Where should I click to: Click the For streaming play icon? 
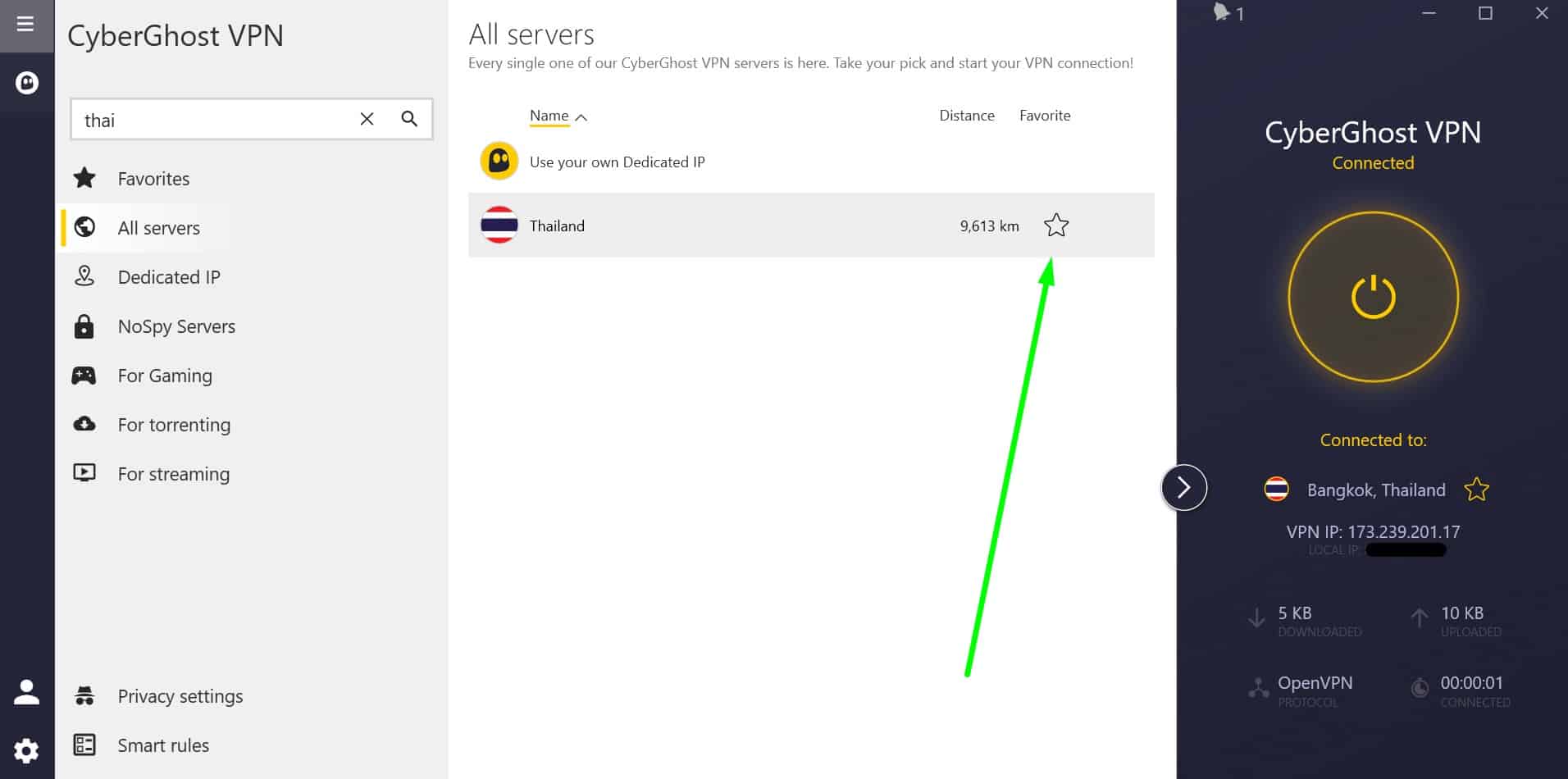click(84, 473)
